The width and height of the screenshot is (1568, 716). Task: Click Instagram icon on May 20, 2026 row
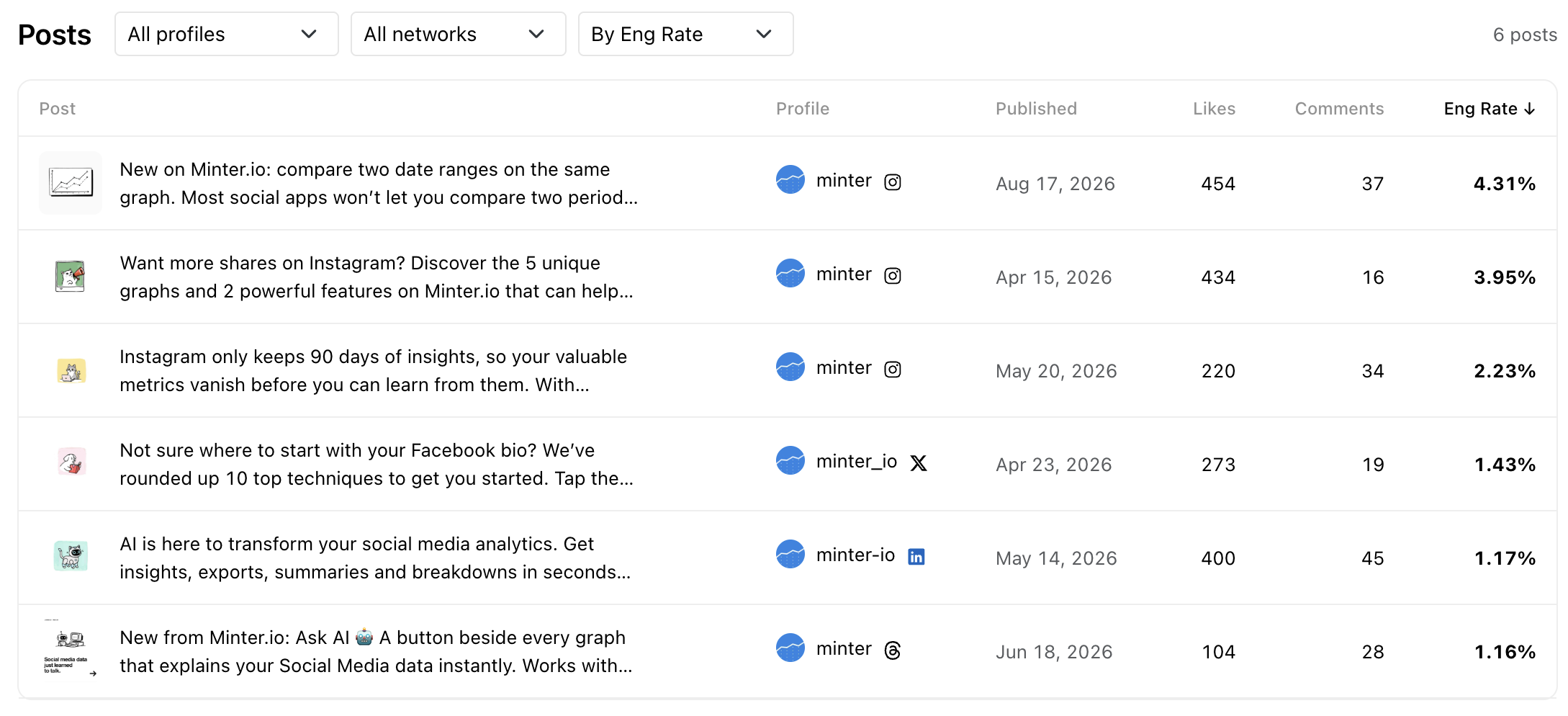(893, 370)
